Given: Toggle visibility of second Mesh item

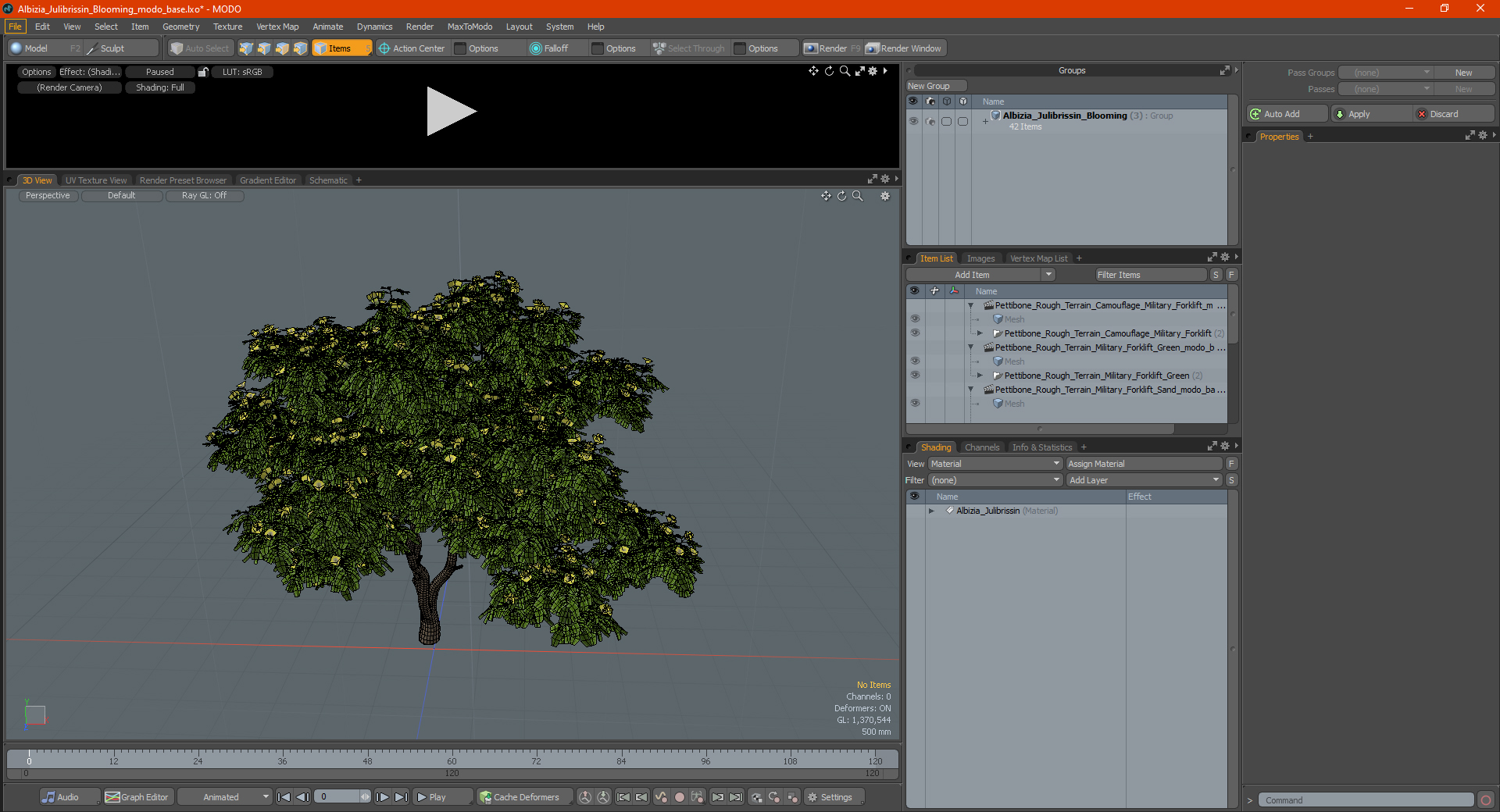Looking at the screenshot, I should (x=915, y=361).
